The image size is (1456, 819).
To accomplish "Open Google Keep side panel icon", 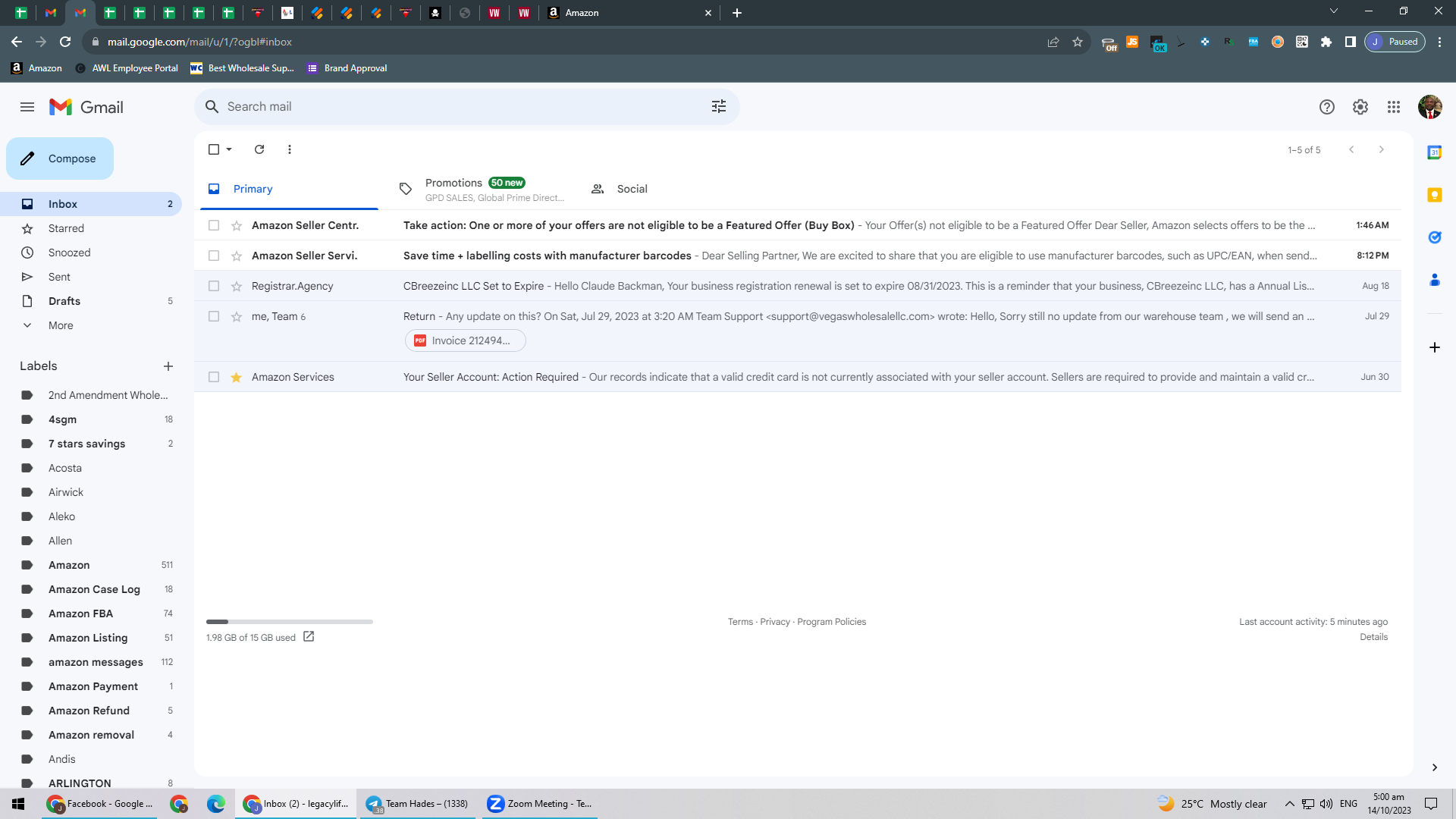I will 1435,195.
